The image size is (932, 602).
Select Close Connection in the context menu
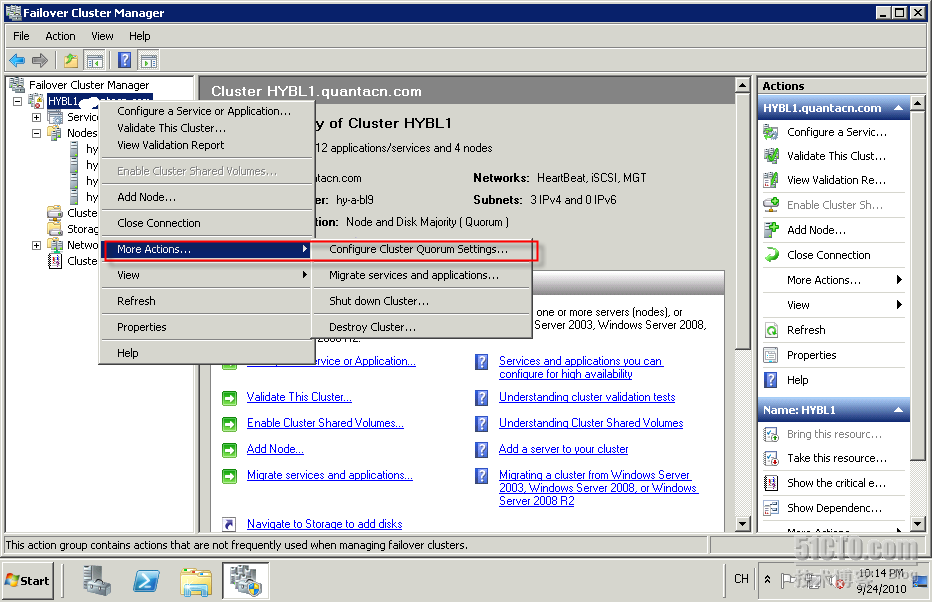206,223
